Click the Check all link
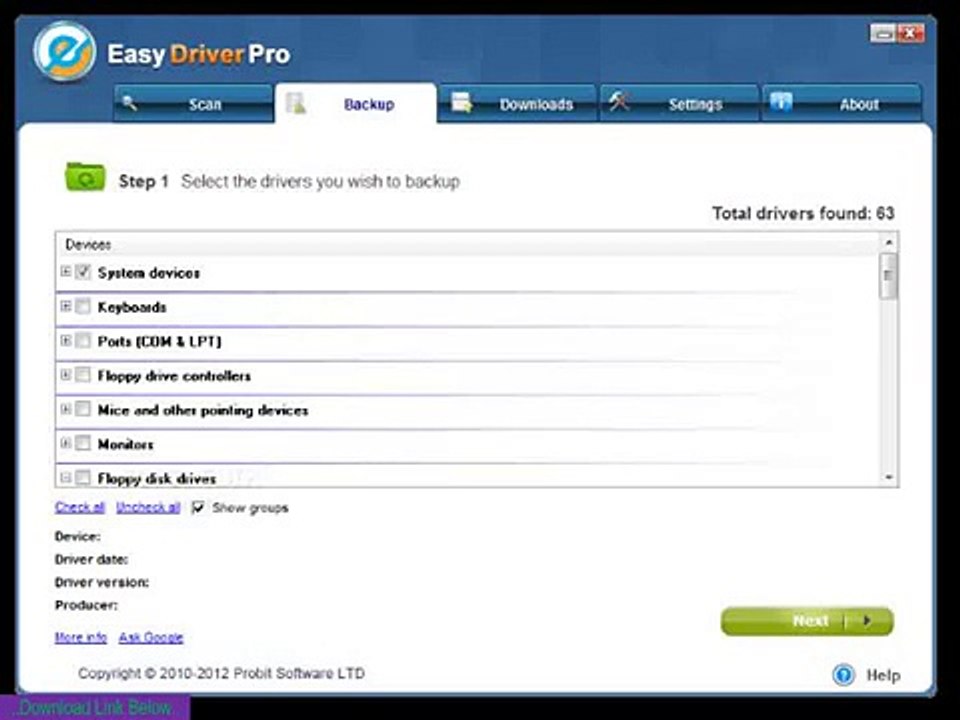The width and height of the screenshot is (960, 720). click(x=80, y=508)
